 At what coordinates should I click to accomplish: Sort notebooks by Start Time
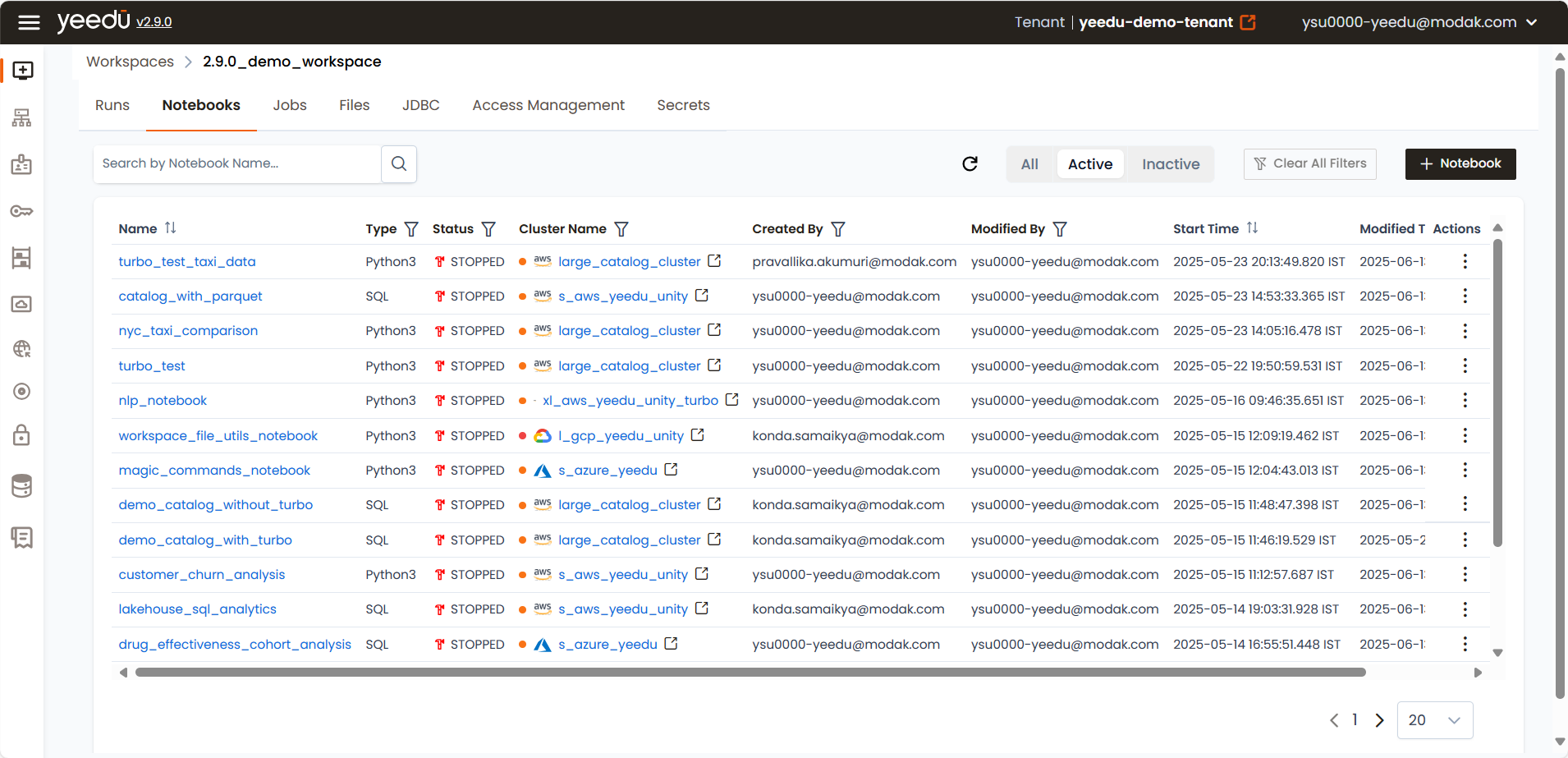tap(1252, 227)
